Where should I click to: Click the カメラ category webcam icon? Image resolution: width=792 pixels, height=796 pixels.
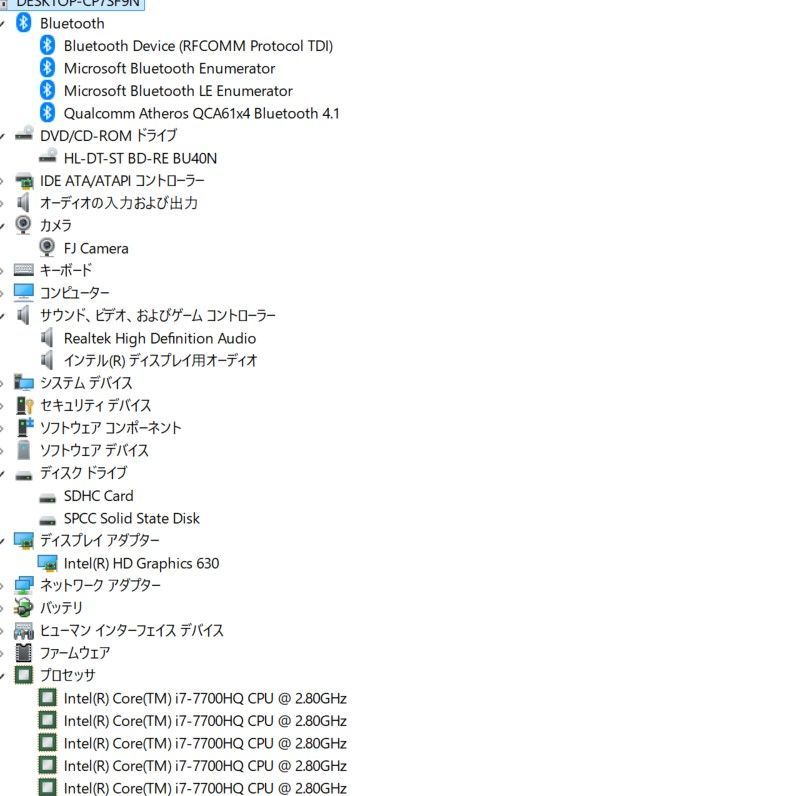pos(23,224)
